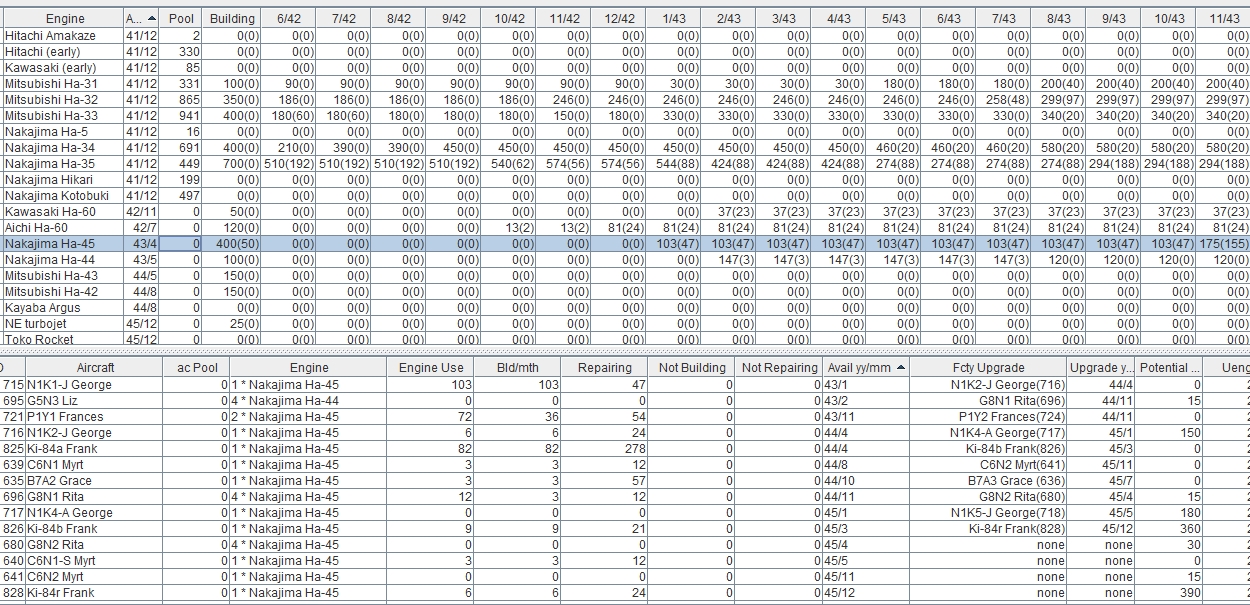Sort by the Aircraft column header
Image resolution: width=1250 pixels, height=605 pixels.
[x=95, y=368]
